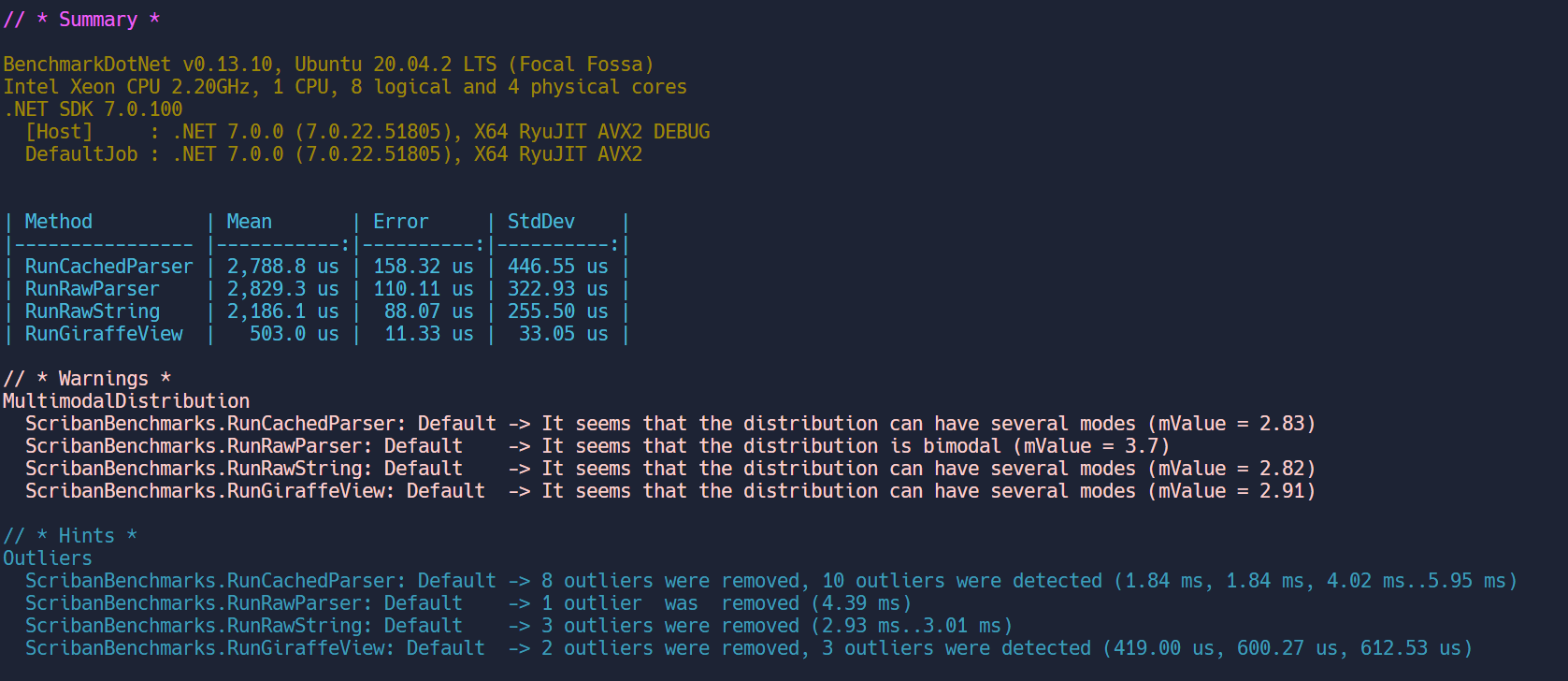Click the Error column header

tap(400, 222)
